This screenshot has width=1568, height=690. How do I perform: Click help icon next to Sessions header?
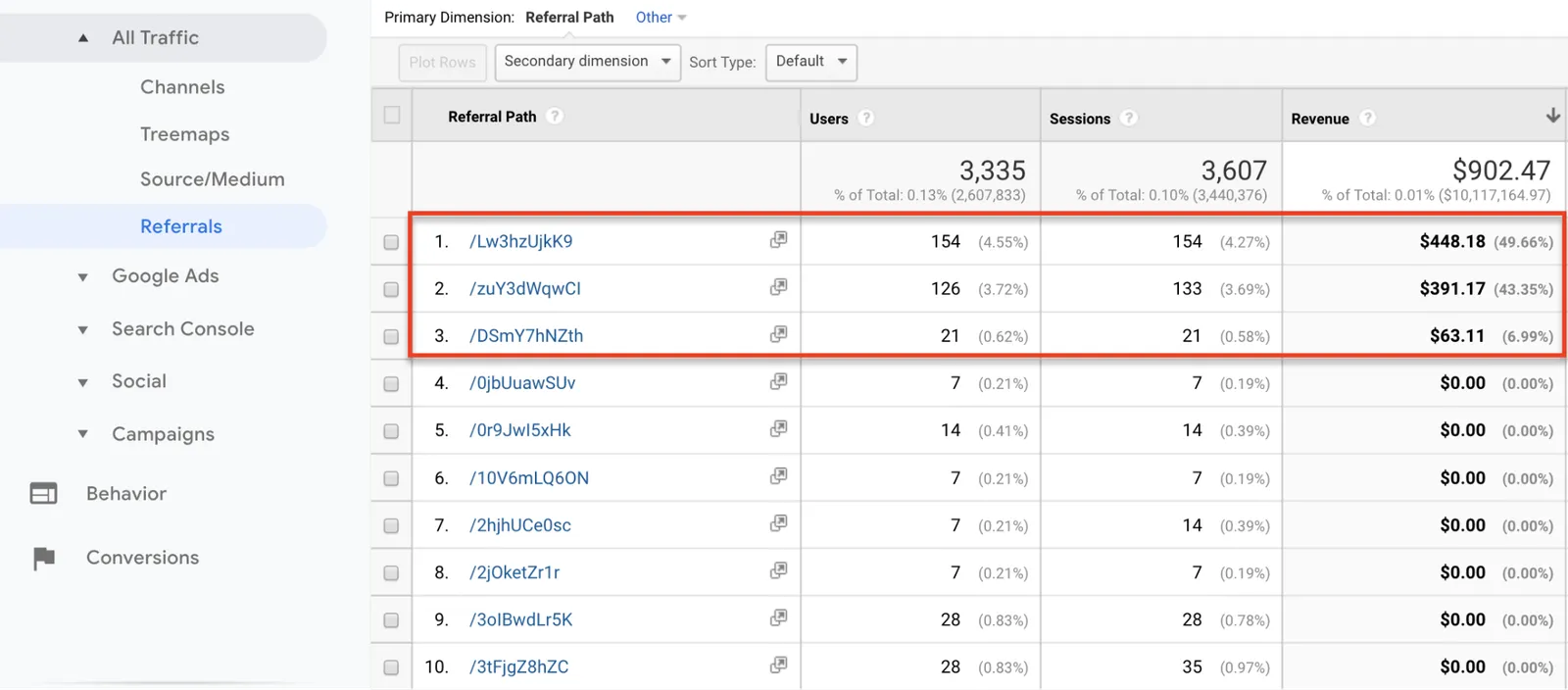tap(1129, 118)
